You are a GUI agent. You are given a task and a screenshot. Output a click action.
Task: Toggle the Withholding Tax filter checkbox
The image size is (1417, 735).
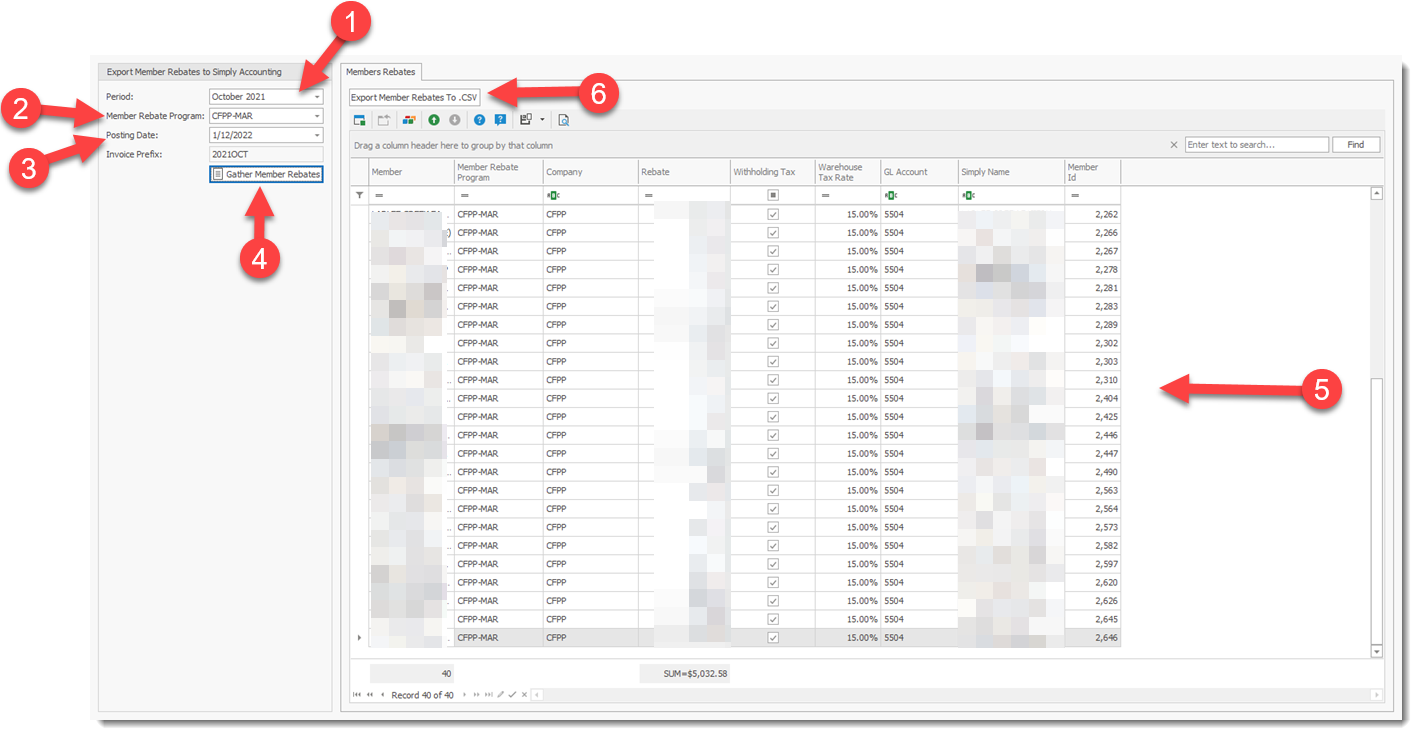[x=772, y=194]
